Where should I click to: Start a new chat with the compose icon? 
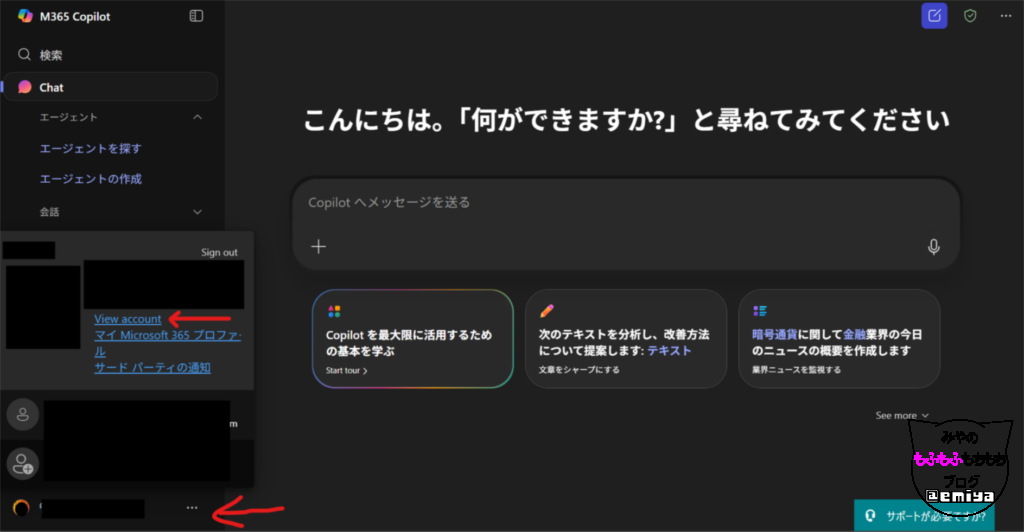pyautogui.click(x=934, y=16)
